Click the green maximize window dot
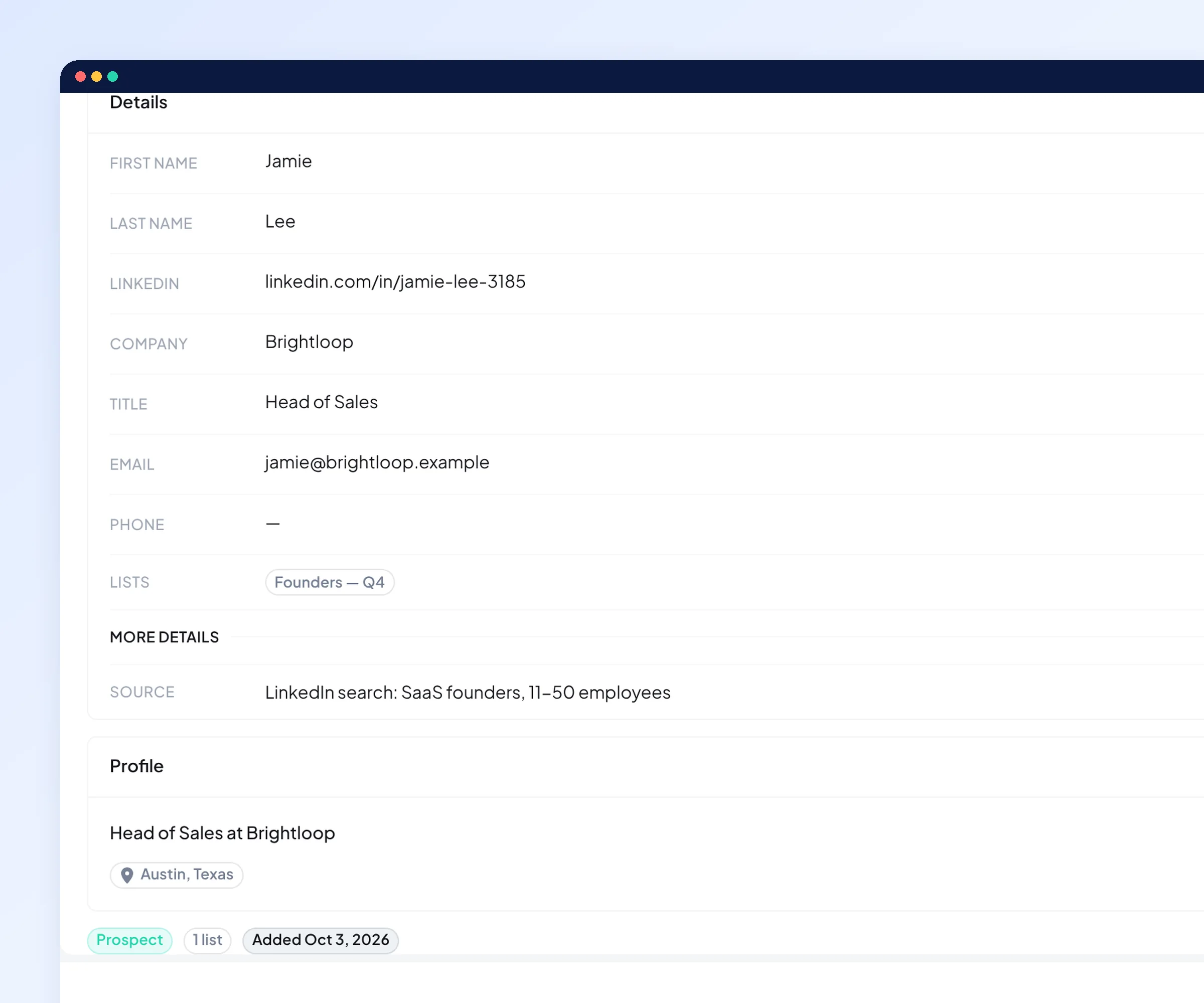The width and height of the screenshot is (1204, 1003). [113, 77]
